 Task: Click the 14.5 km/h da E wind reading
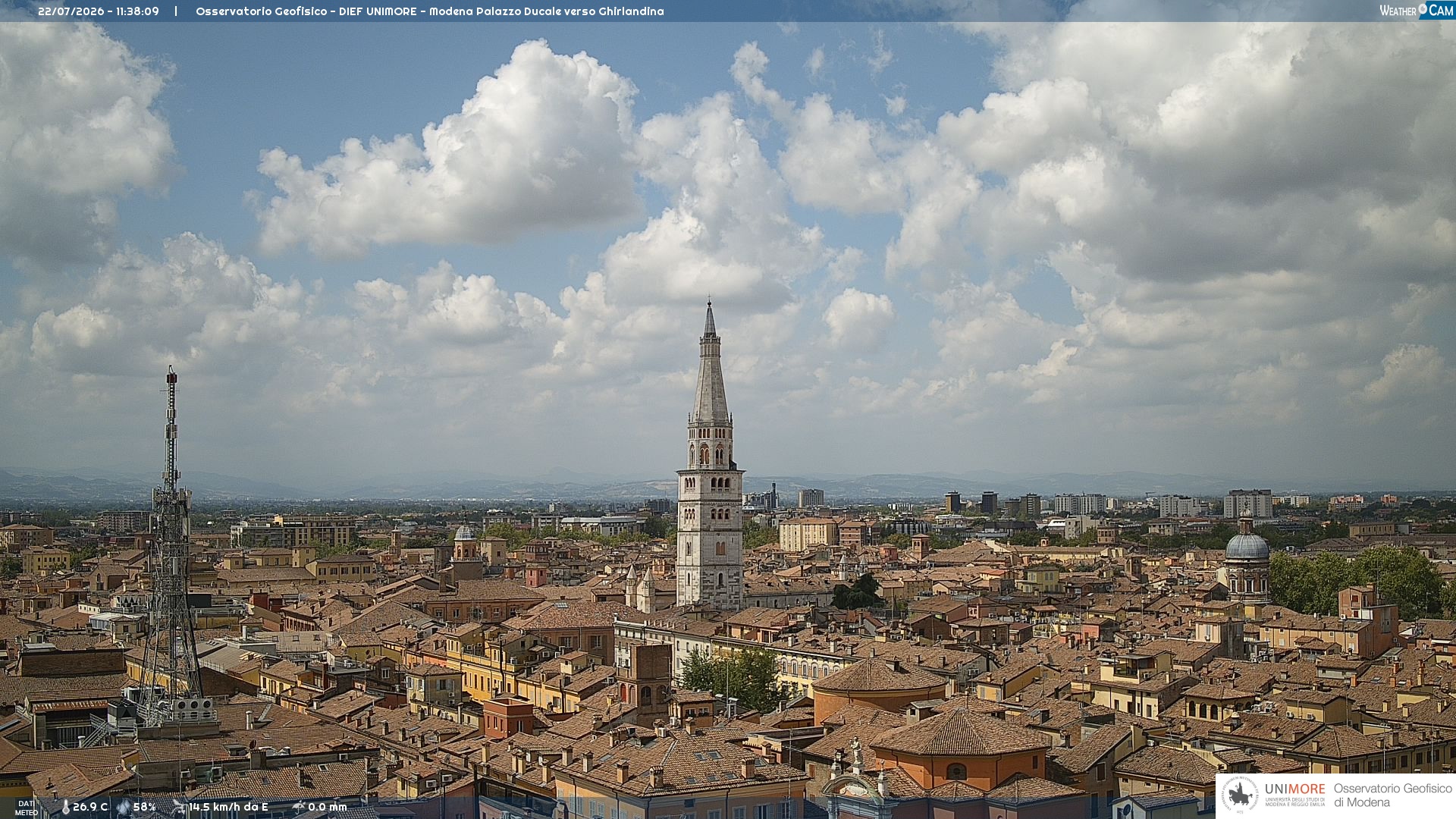coord(228,807)
